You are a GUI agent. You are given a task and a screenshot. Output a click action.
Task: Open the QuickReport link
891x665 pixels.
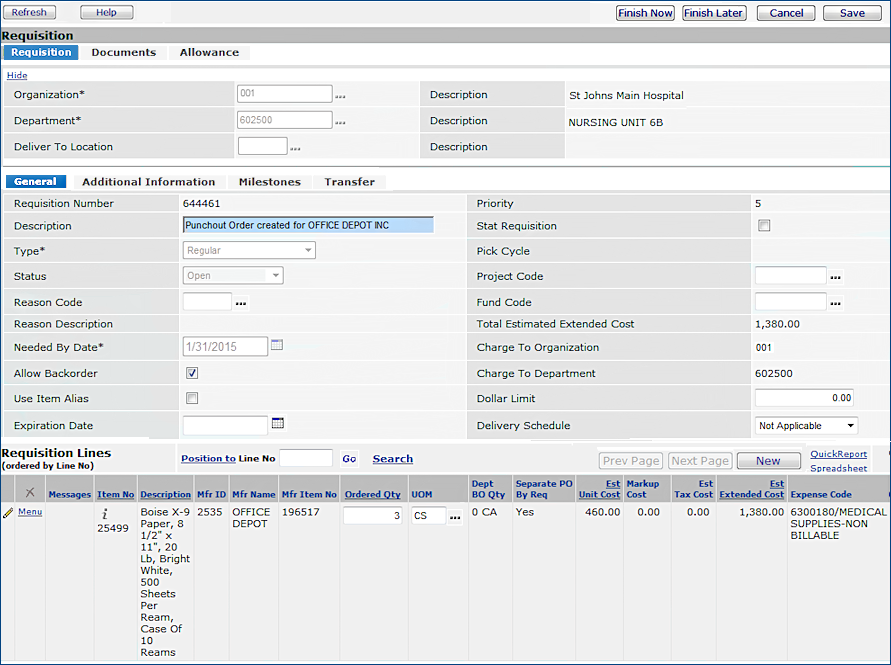coord(838,454)
